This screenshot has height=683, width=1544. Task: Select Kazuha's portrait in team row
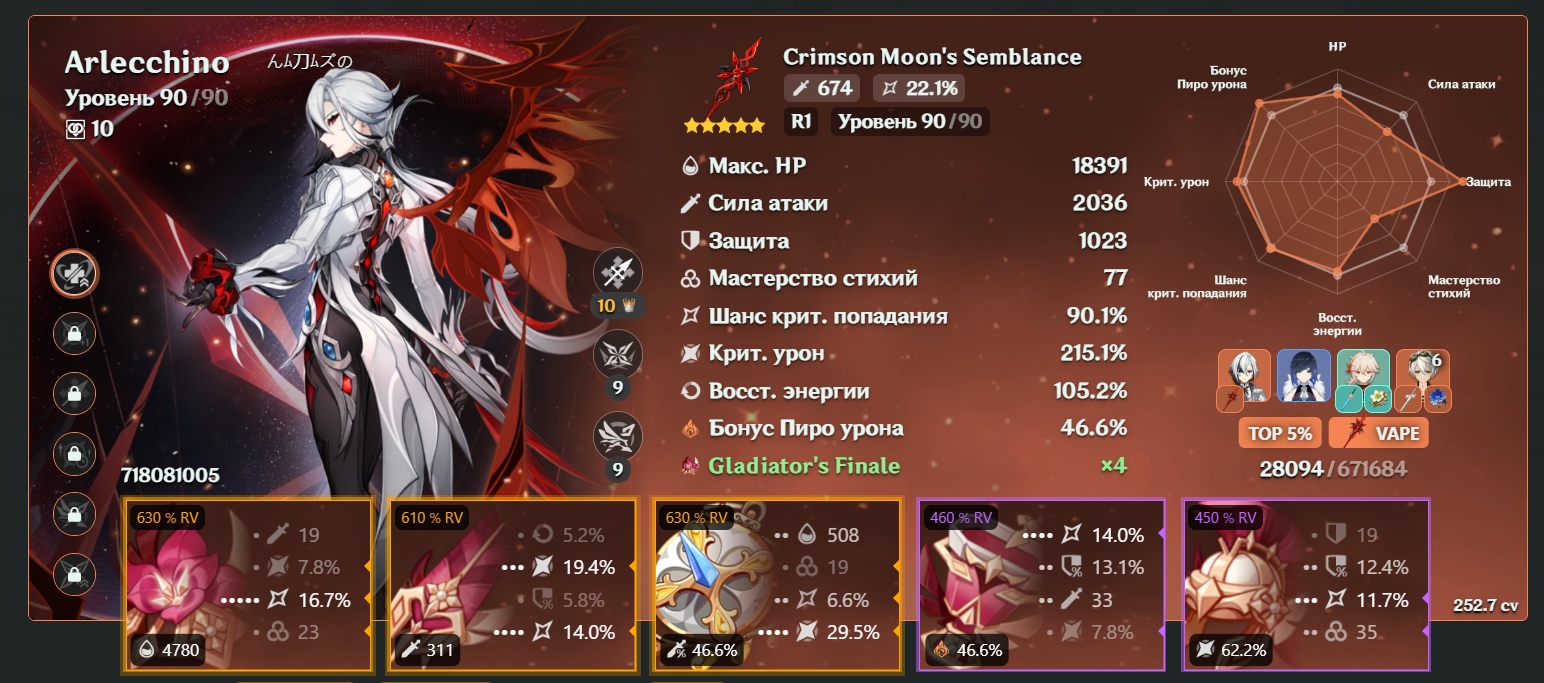point(1363,377)
